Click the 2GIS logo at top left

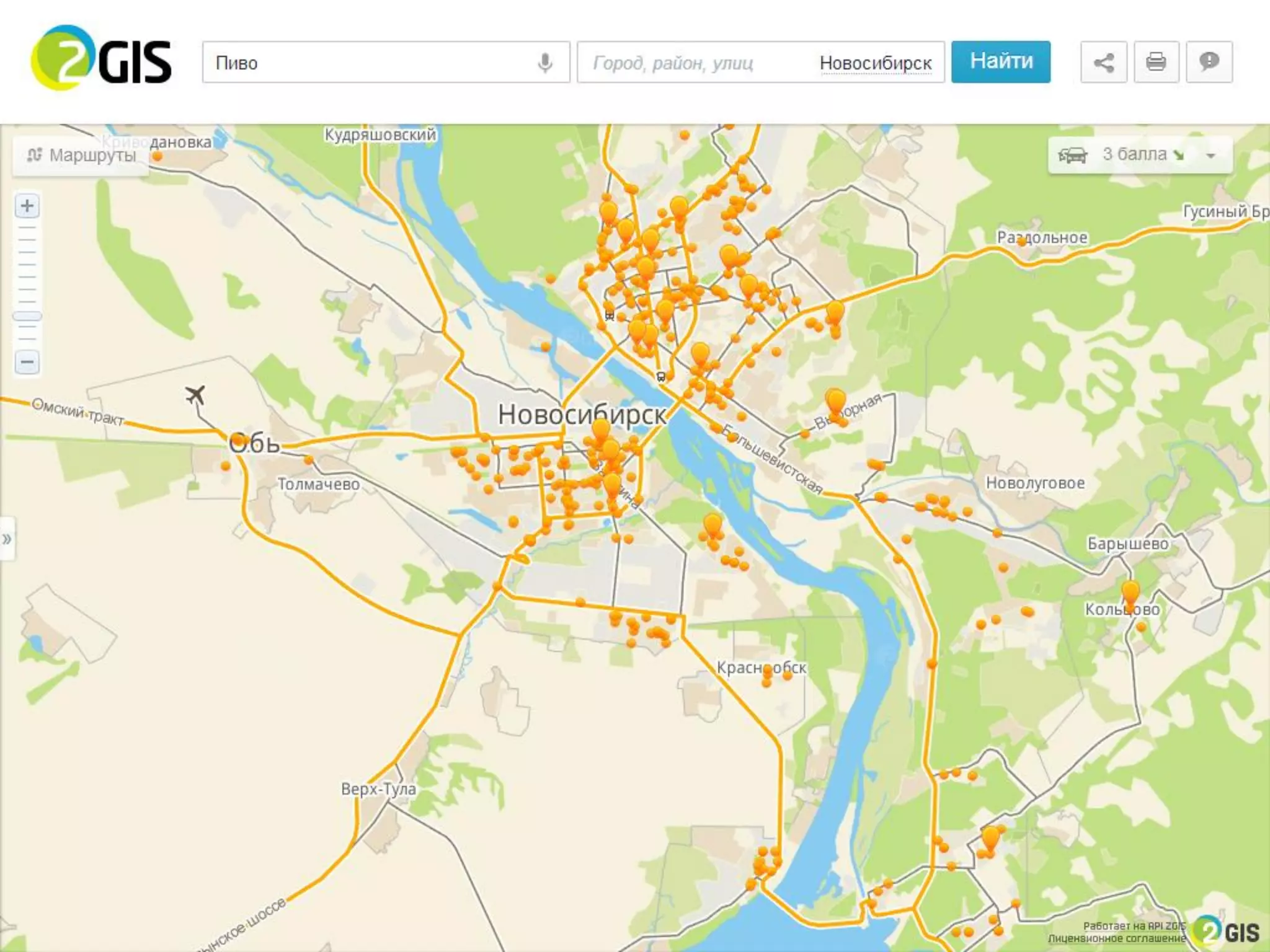101,59
